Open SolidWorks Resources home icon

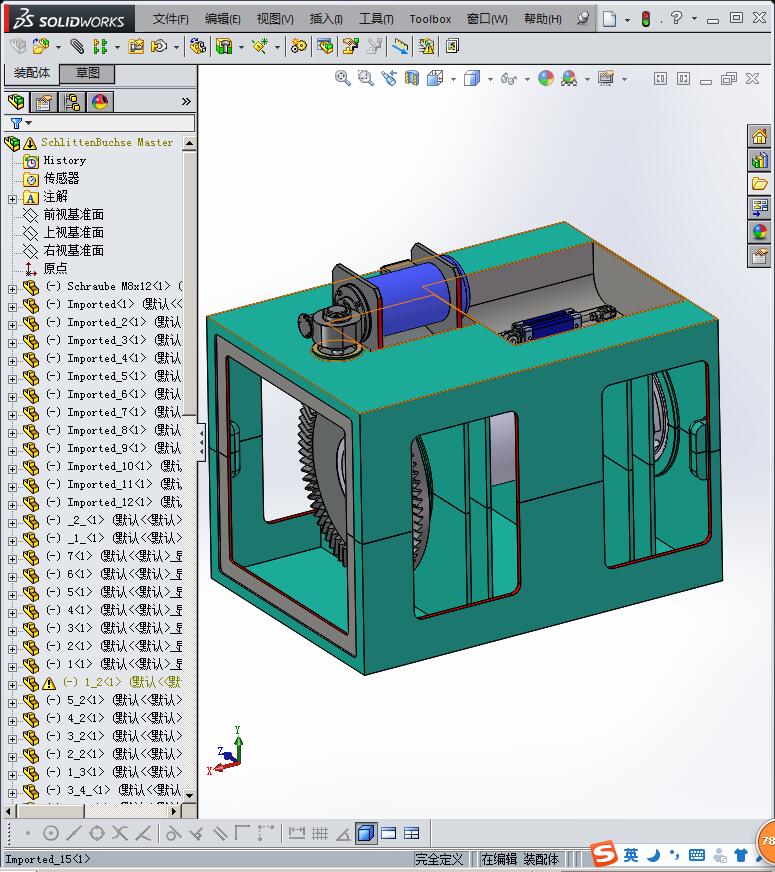pyautogui.click(x=759, y=136)
